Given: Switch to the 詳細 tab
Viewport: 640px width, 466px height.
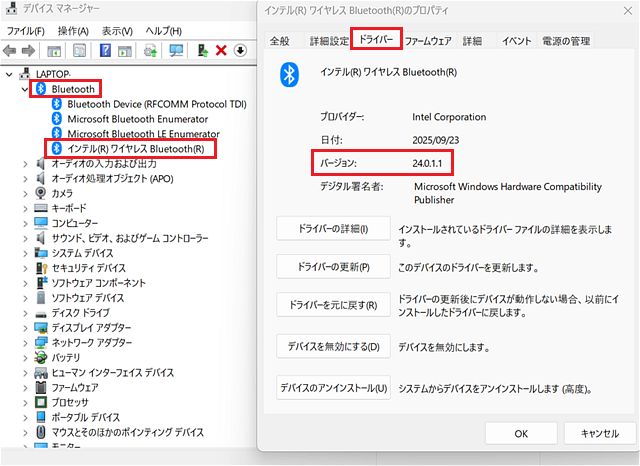Looking at the screenshot, I should [472, 41].
